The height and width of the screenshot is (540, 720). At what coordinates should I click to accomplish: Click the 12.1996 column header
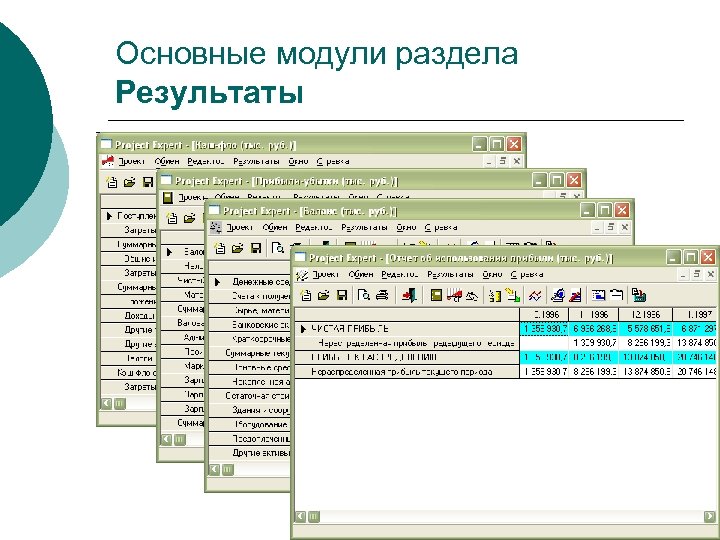[645, 315]
